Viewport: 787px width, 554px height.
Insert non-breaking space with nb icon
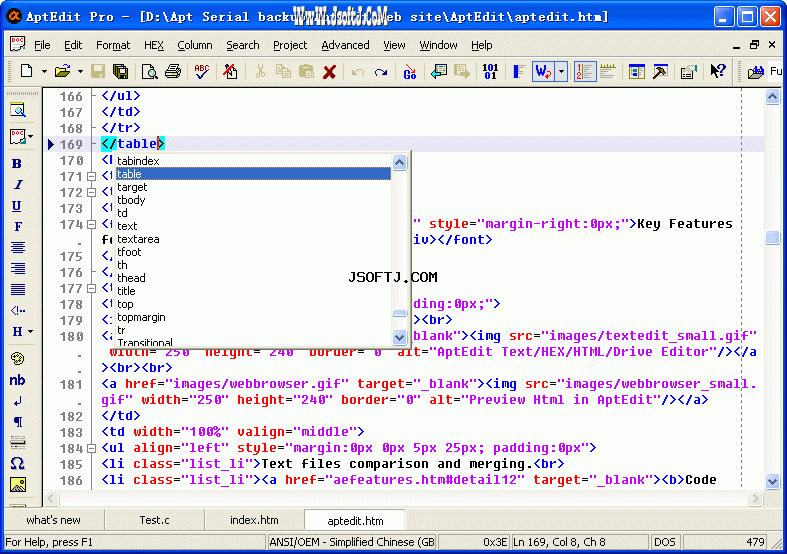click(18, 380)
